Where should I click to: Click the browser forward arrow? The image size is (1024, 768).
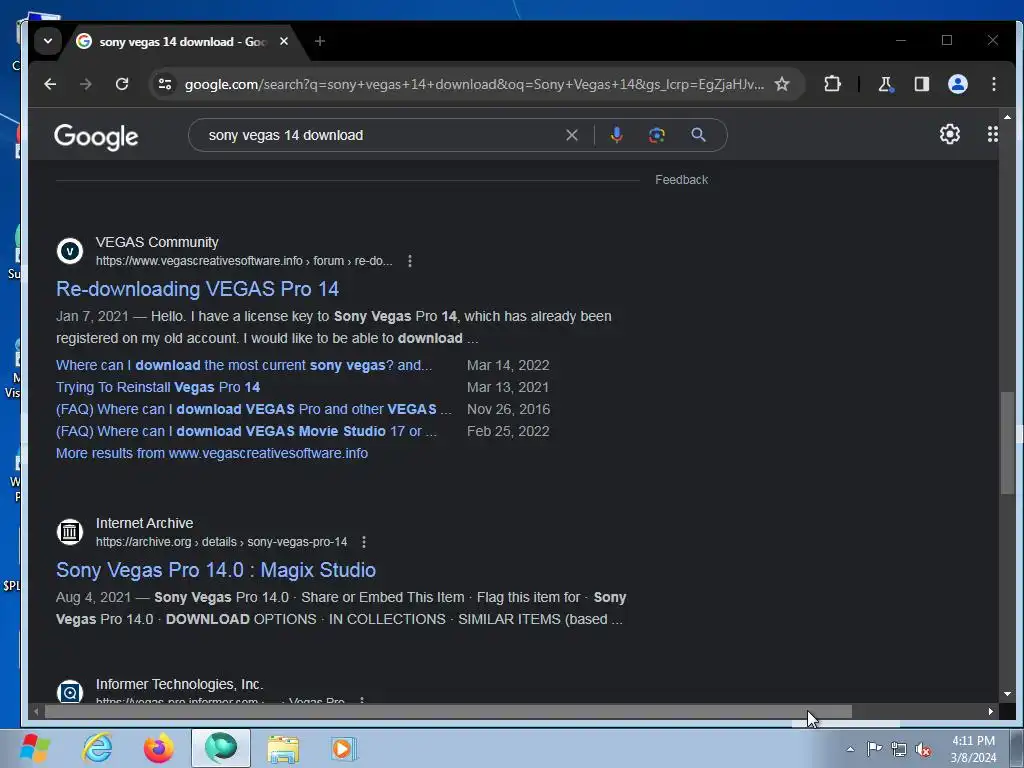coord(86,84)
